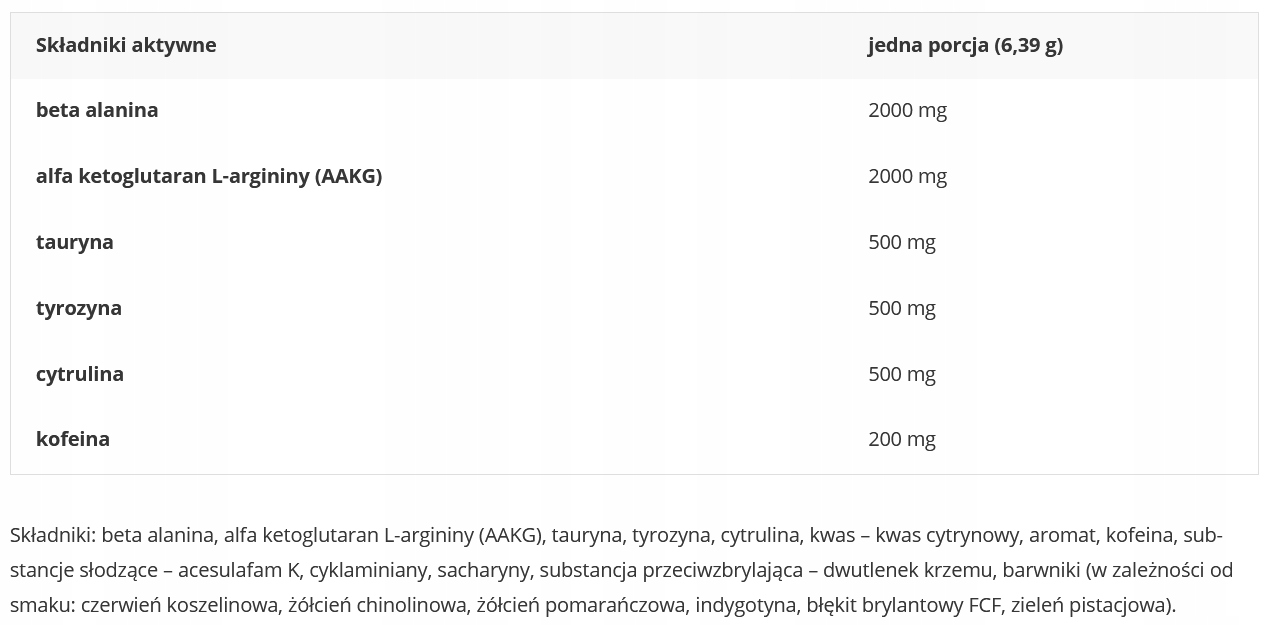Click the "Składniki aktywne" column header
Viewport: 1271px width, 625px height.
[126, 45]
